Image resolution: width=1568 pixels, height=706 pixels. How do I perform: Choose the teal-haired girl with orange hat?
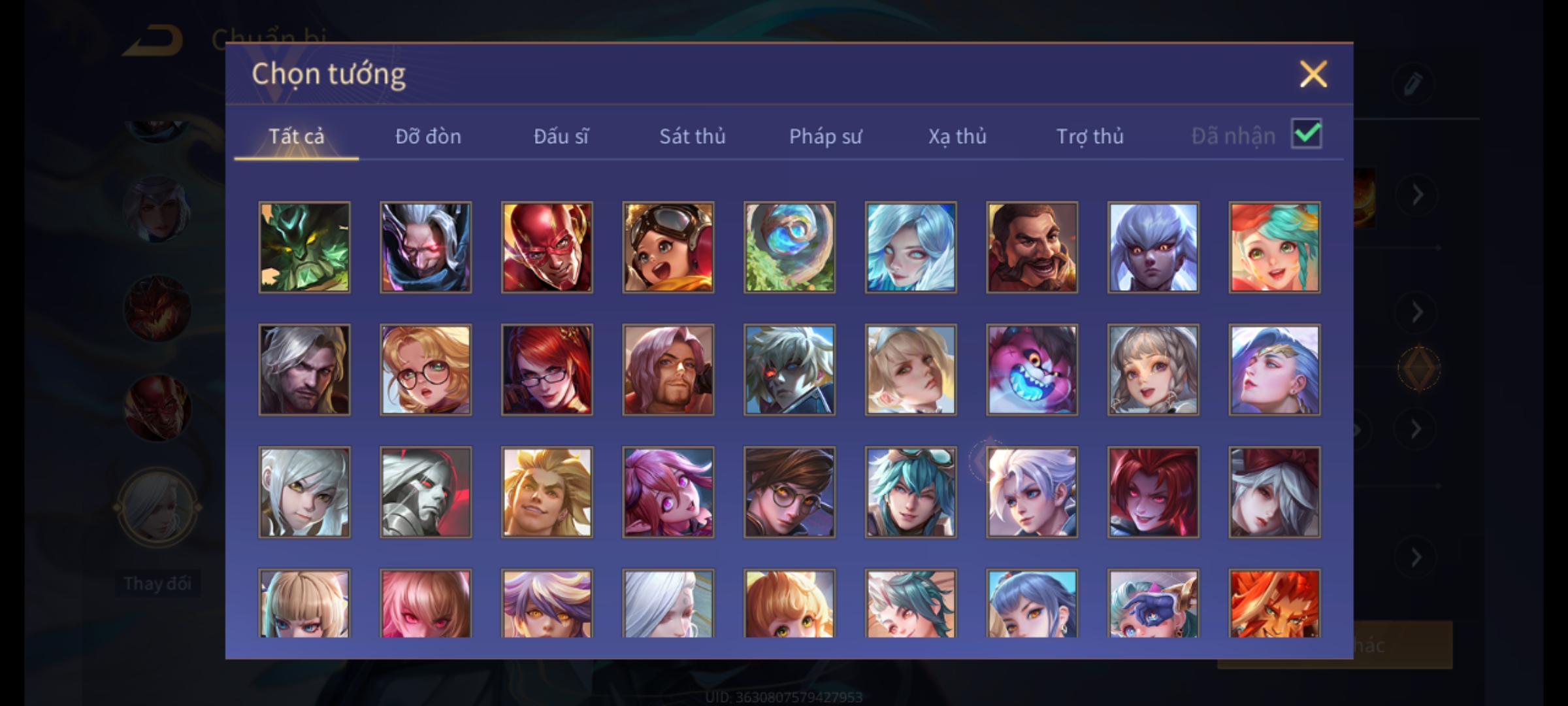coord(1275,247)
